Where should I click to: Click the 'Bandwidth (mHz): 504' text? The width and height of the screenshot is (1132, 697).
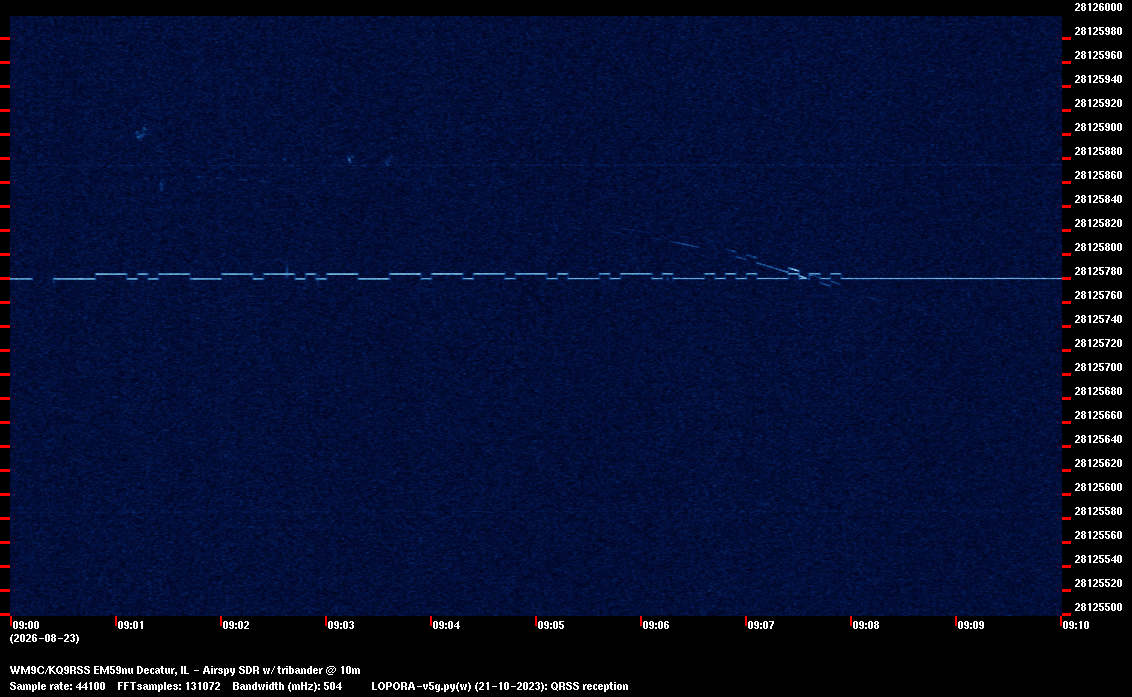pyautogui.click(x=287, y=686)
